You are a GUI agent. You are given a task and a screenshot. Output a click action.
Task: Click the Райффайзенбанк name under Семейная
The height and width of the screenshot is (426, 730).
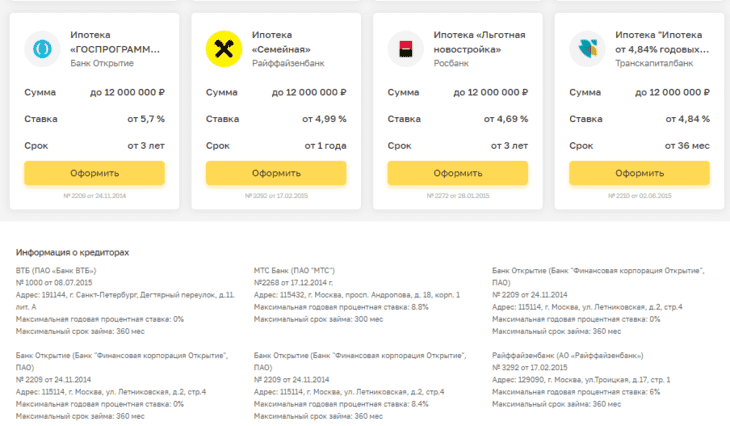point(288,63)
